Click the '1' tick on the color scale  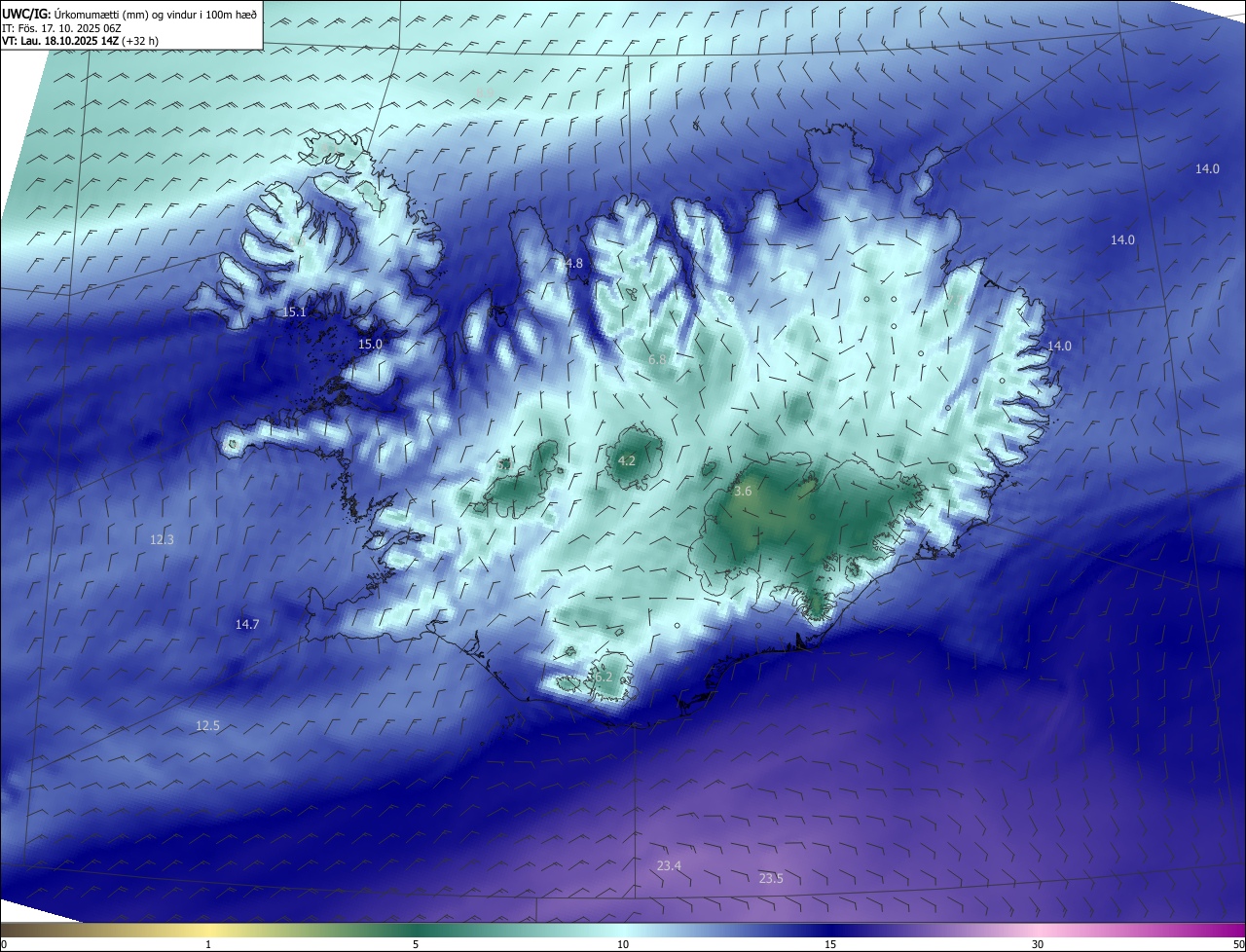pyautogui.click(x=208, y=944)
